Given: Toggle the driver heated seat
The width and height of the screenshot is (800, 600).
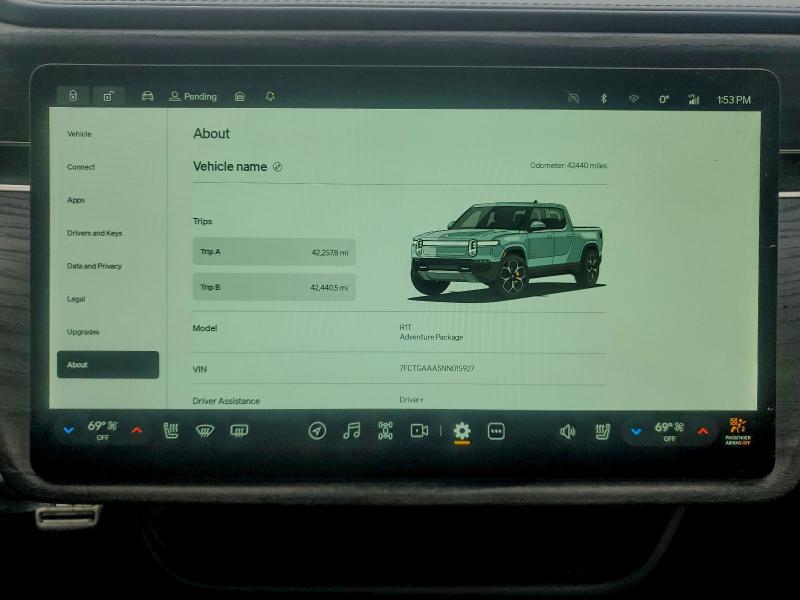Looking at the screenshot, I should 171,431.
